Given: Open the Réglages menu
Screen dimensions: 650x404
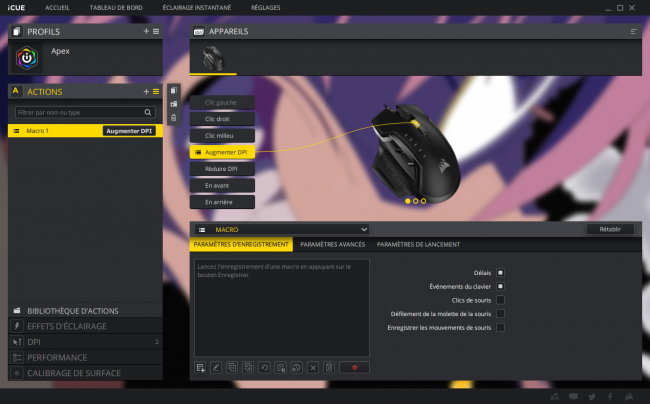Looking at the screenshot, I should (x=265, y=7).
